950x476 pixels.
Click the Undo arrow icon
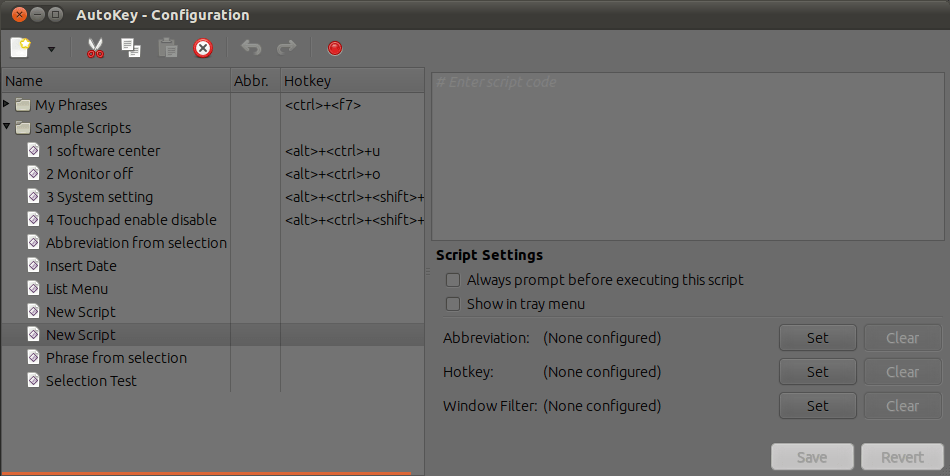pyautogui.click(x=251, y=47)
